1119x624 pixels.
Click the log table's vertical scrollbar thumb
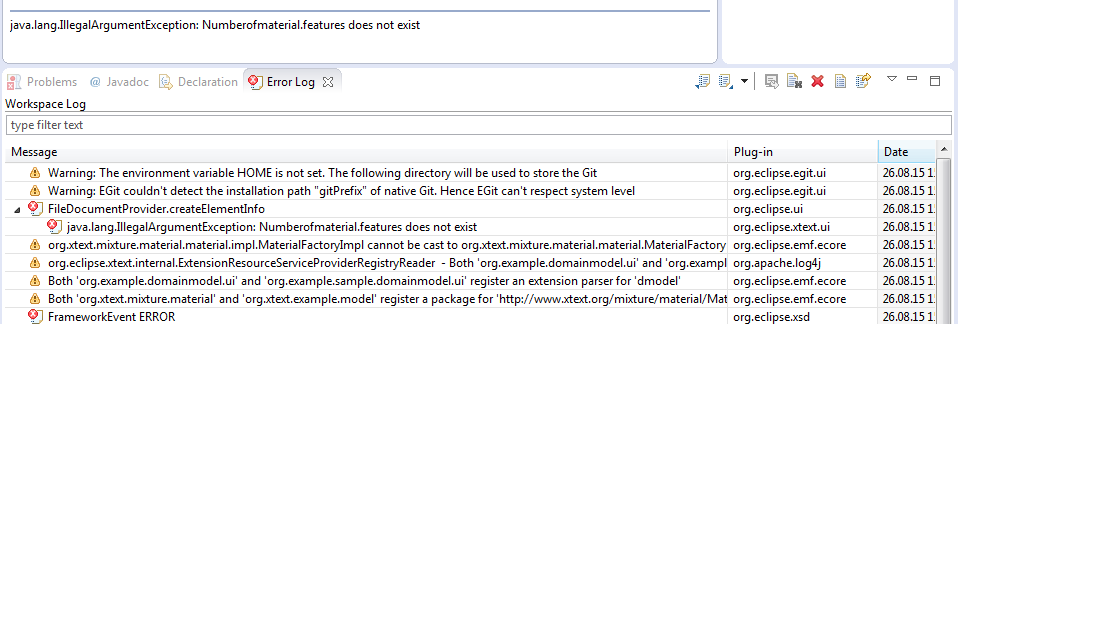[x=943, y=241]
